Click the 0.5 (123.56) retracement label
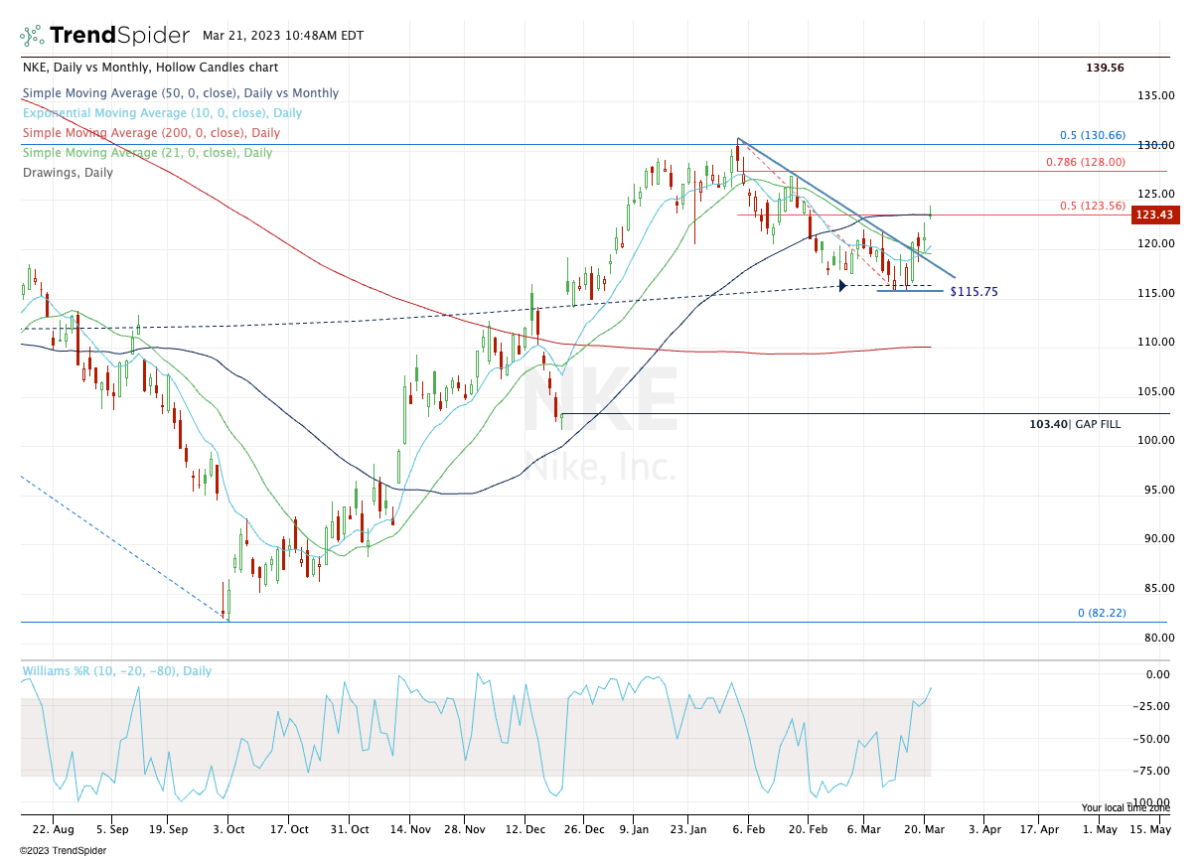Viewport: 1200px width, 860px height. 1093,206
